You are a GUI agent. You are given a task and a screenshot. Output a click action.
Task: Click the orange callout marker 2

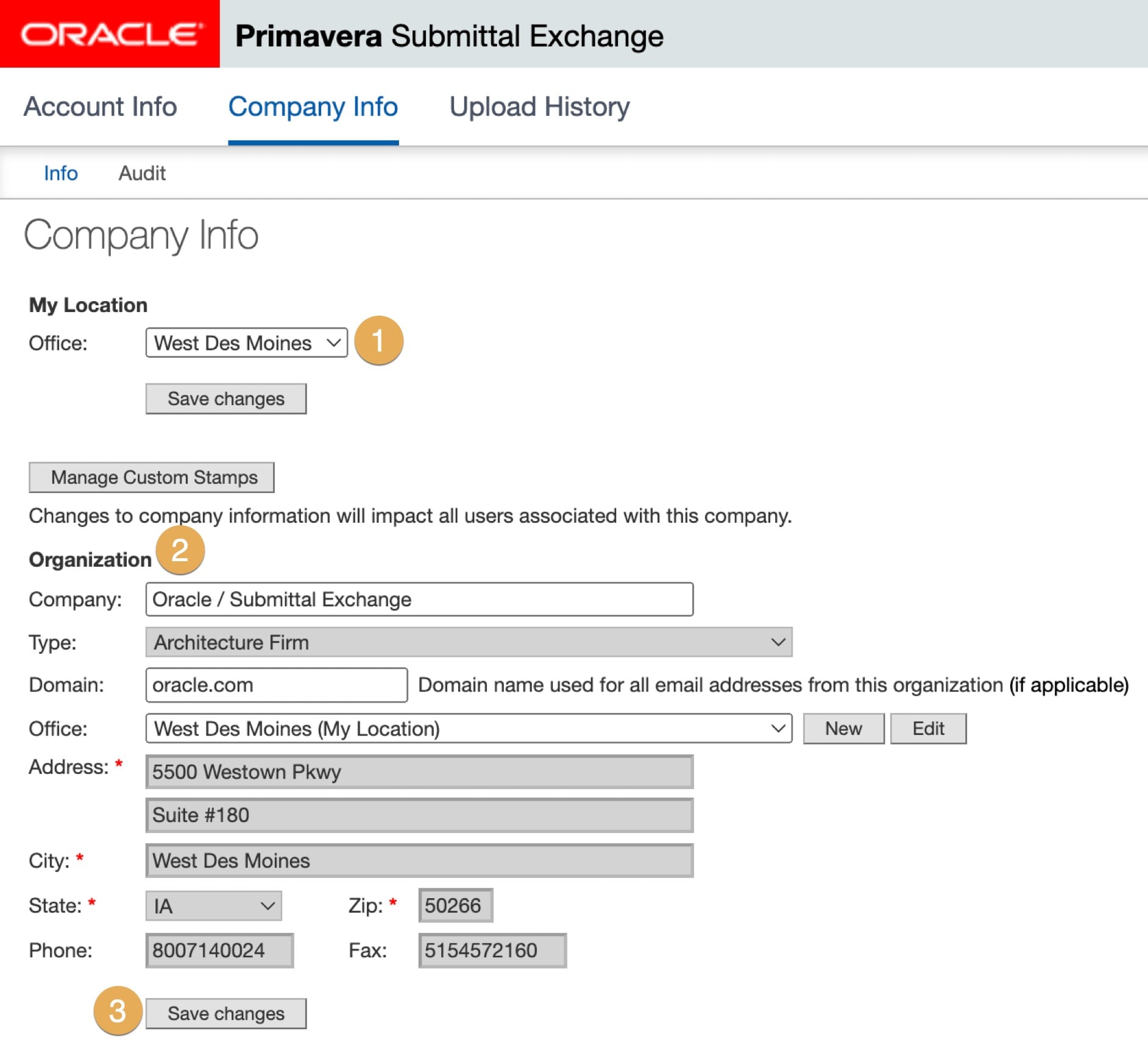point(180,550)
